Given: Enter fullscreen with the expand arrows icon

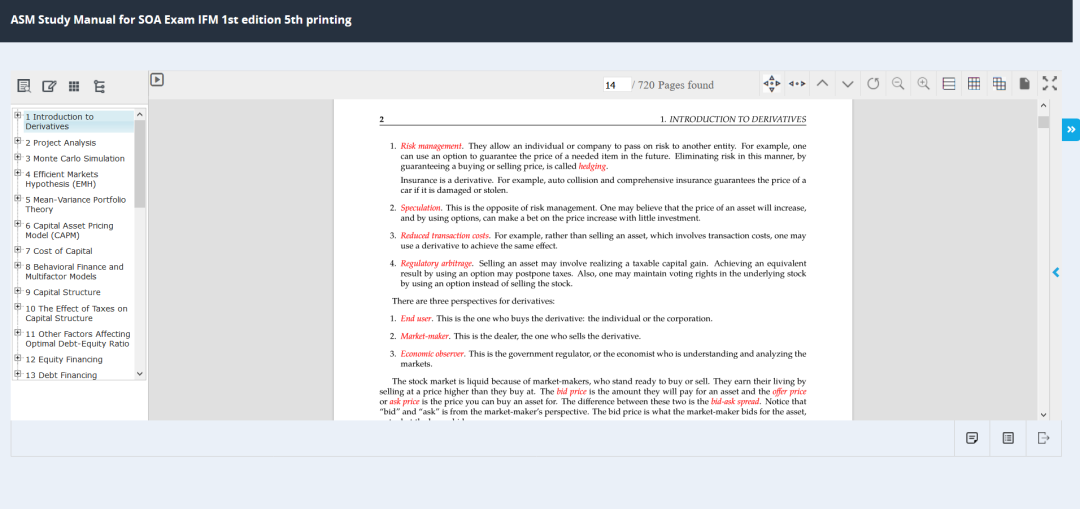Looking at the screenshot, I should pyautogui.click(x=1050, y=83).
